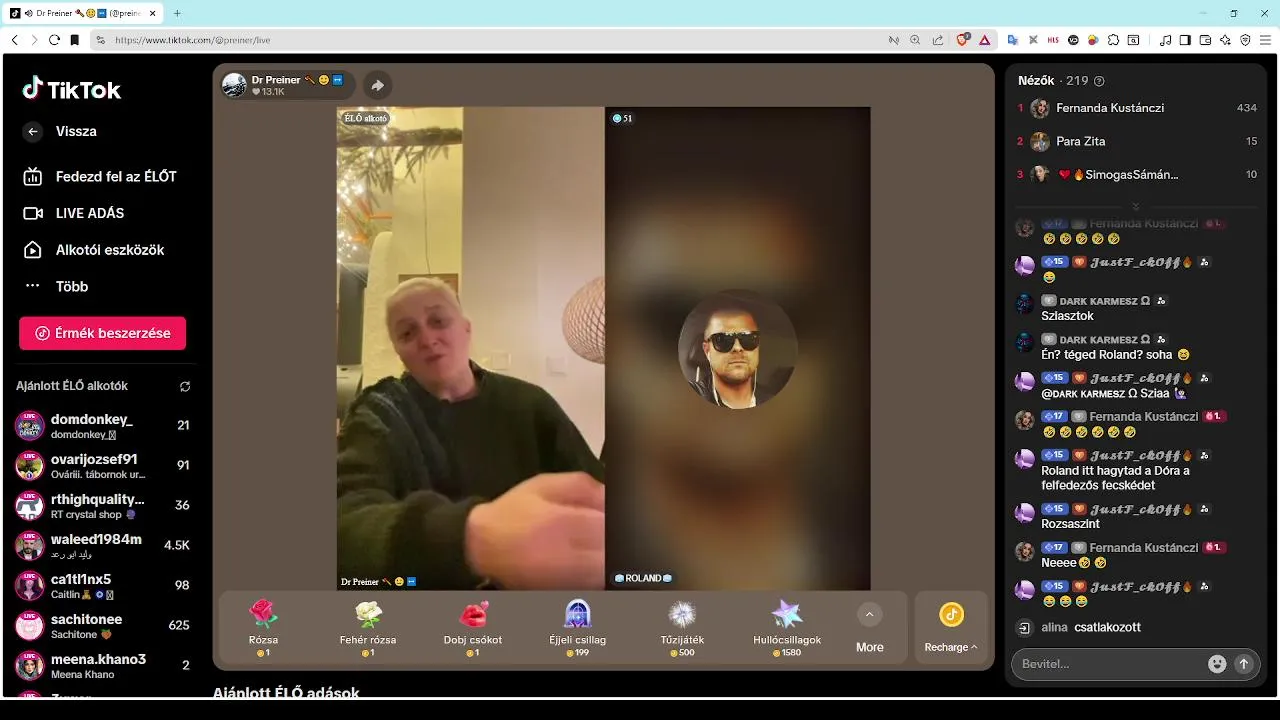Select viewer Para Zita in the ranking
The width and height of the screenshot is (1280, 720).
tap(1137, 141)
